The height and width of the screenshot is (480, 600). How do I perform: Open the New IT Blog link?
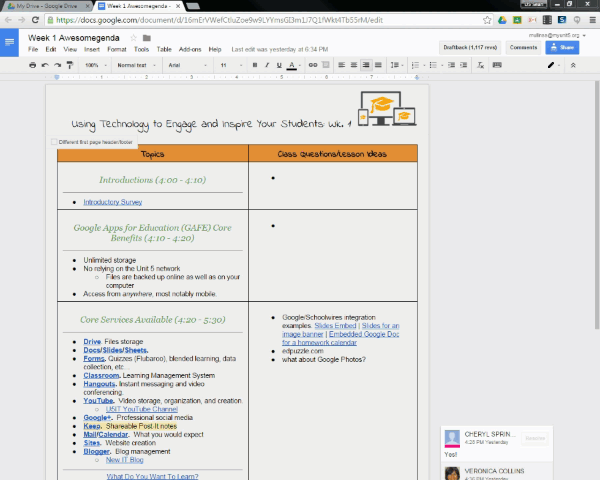point(124,460)
